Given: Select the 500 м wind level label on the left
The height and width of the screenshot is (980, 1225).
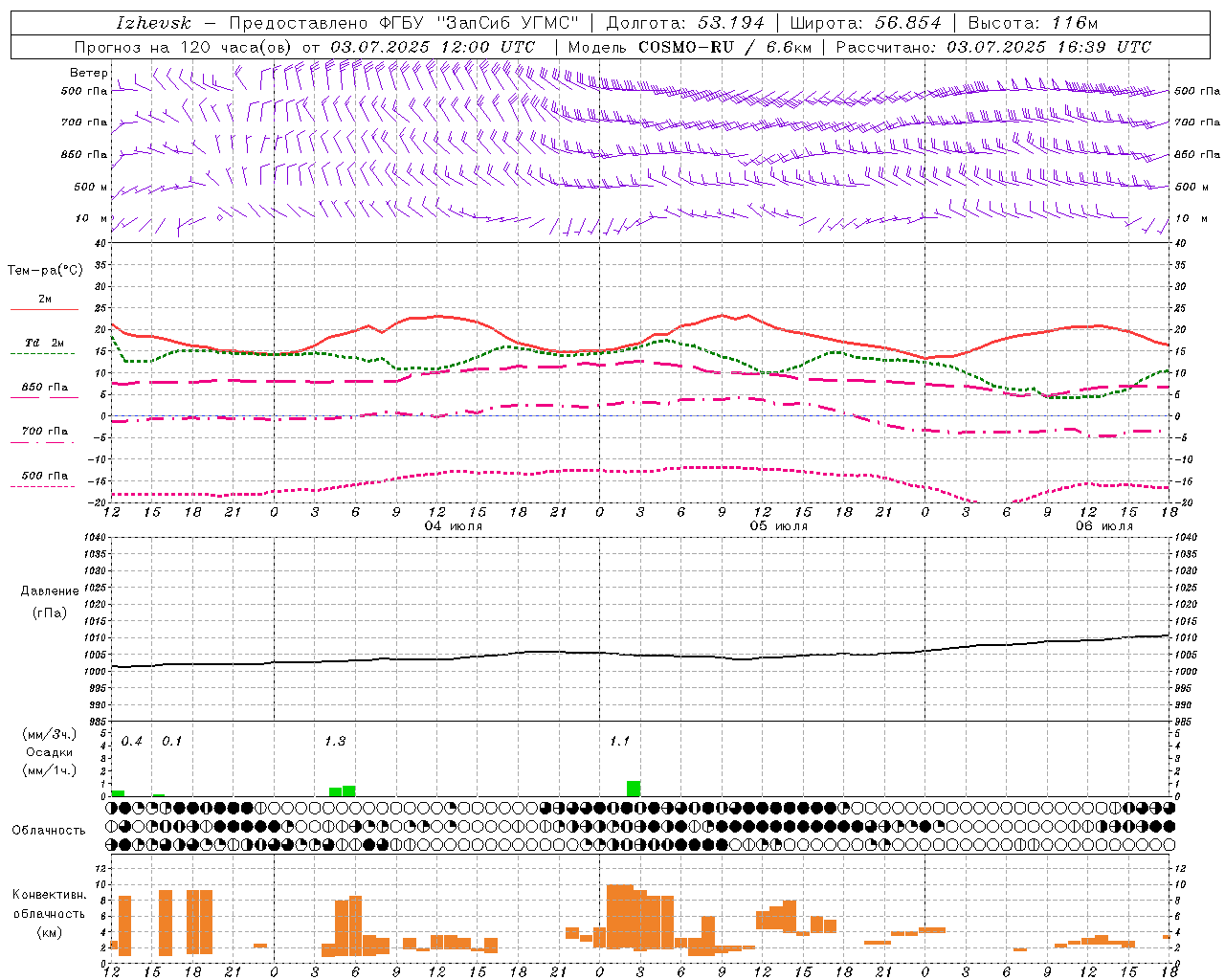Looking at the screenshot, I should [91, 187].
